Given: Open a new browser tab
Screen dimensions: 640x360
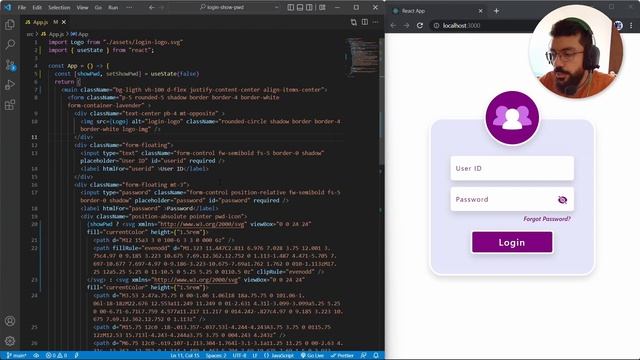Looking at the screenshot, I should (496, 11).
